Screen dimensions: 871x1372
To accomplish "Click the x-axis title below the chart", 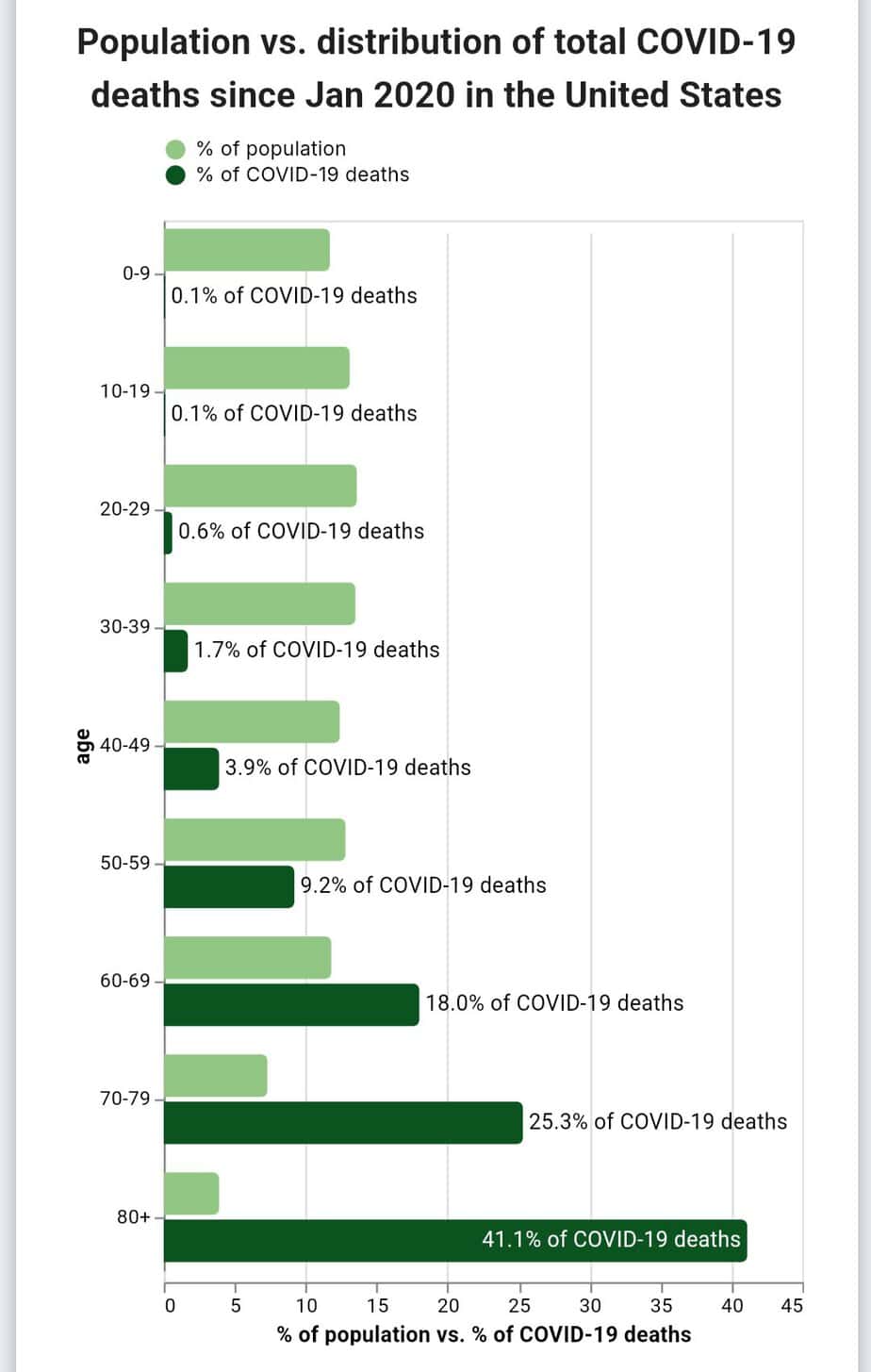I will (x=484, y=1334).
